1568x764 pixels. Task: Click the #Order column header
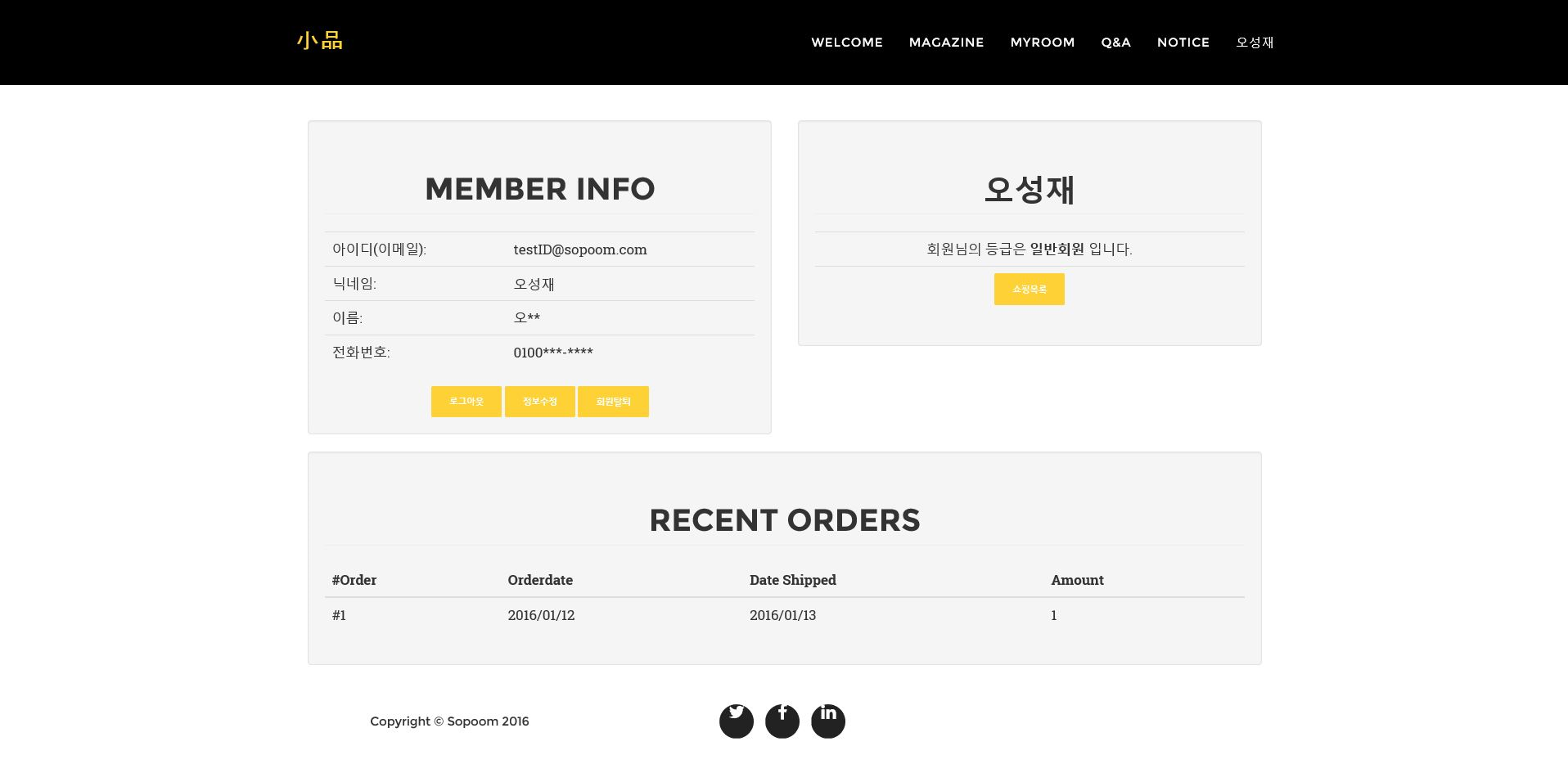pos(354,580)
